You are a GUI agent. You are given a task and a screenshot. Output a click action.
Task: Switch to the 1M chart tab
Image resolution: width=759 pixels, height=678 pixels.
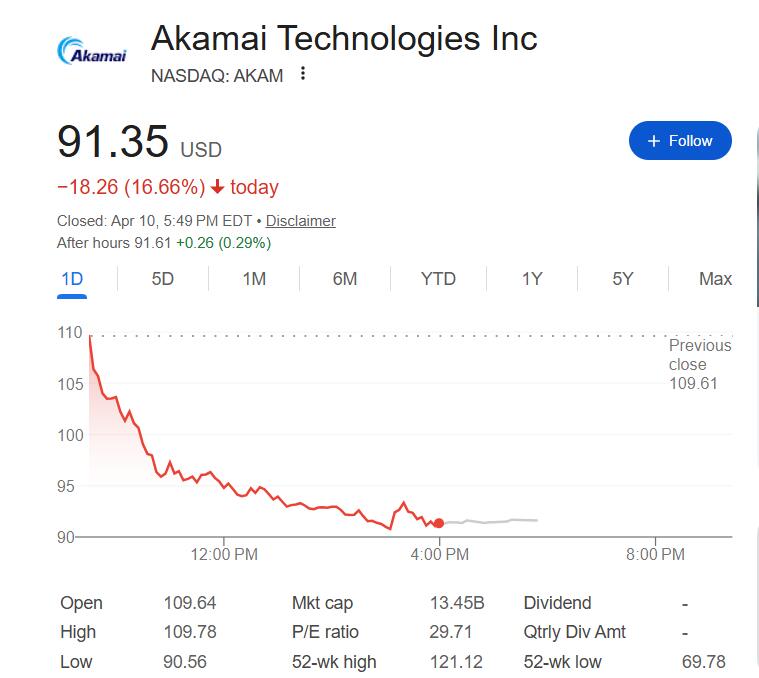point(254,279)
